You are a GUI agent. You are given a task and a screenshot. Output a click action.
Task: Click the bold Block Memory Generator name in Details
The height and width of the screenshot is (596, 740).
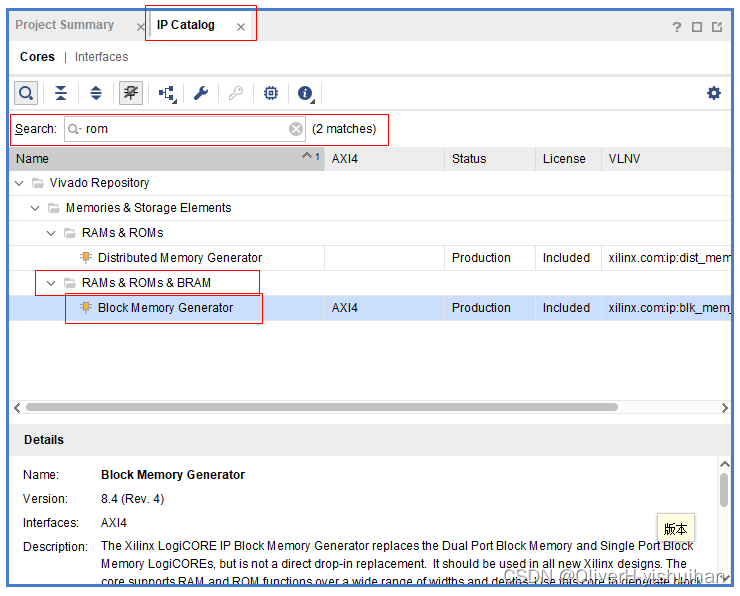(x=173, y=475)
